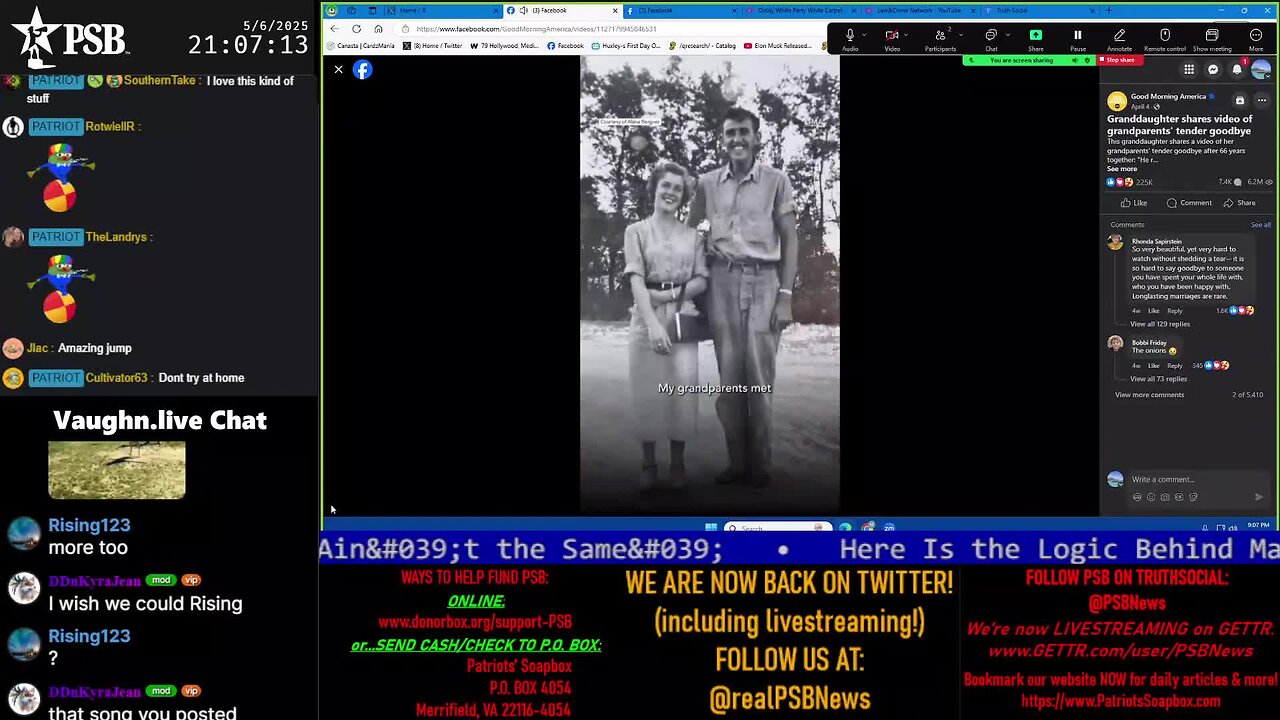
Task: Open Facebook menu grid icon
Action: coord(1189,69)
